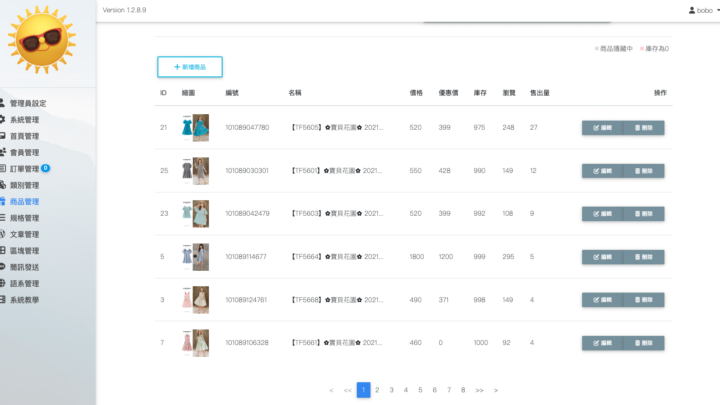Click the 新增商品 add product button
Viewport: 720px width, 405px height.
tap(190, 66)
